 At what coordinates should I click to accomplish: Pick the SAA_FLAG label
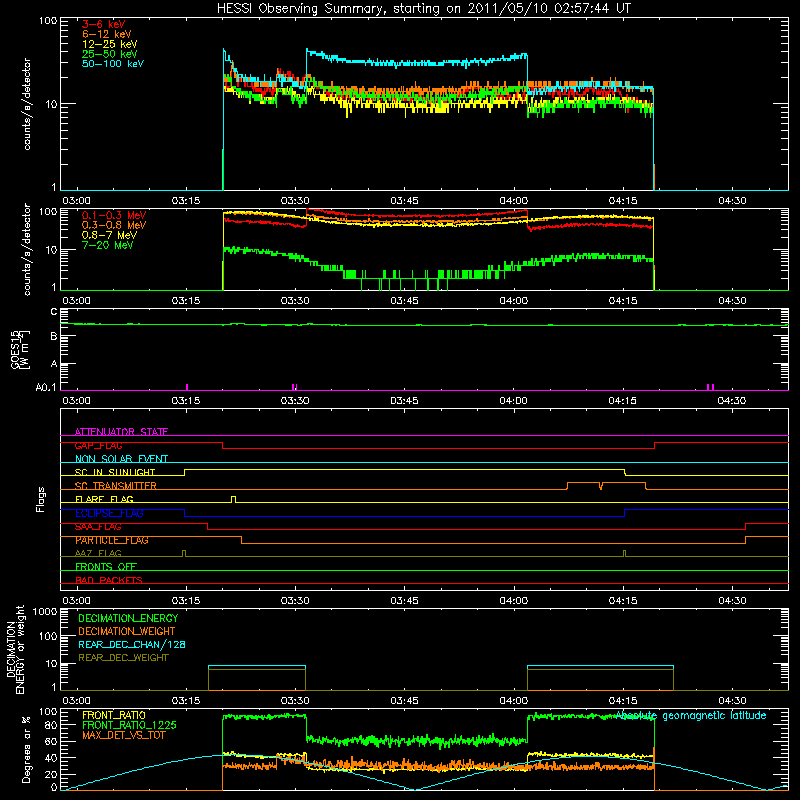98,527
